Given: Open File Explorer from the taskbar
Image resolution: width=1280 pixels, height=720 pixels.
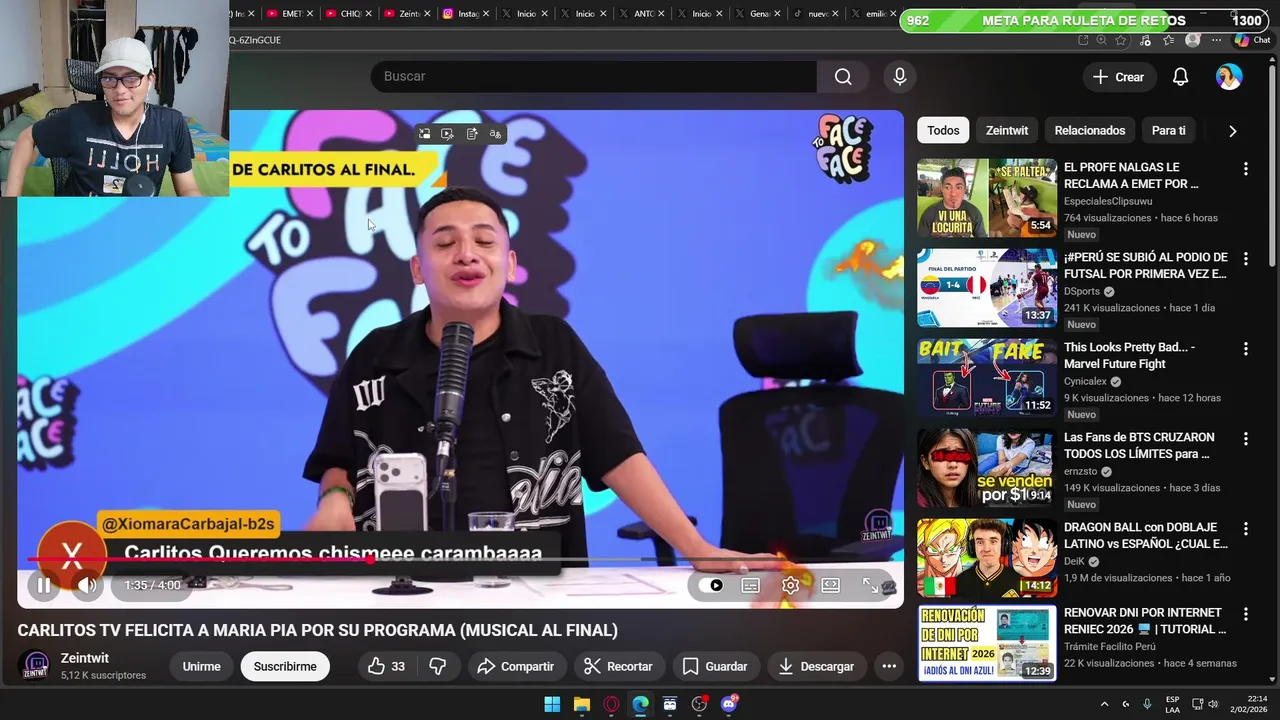Looking at the screenshot, I should [x=582, y=704].
